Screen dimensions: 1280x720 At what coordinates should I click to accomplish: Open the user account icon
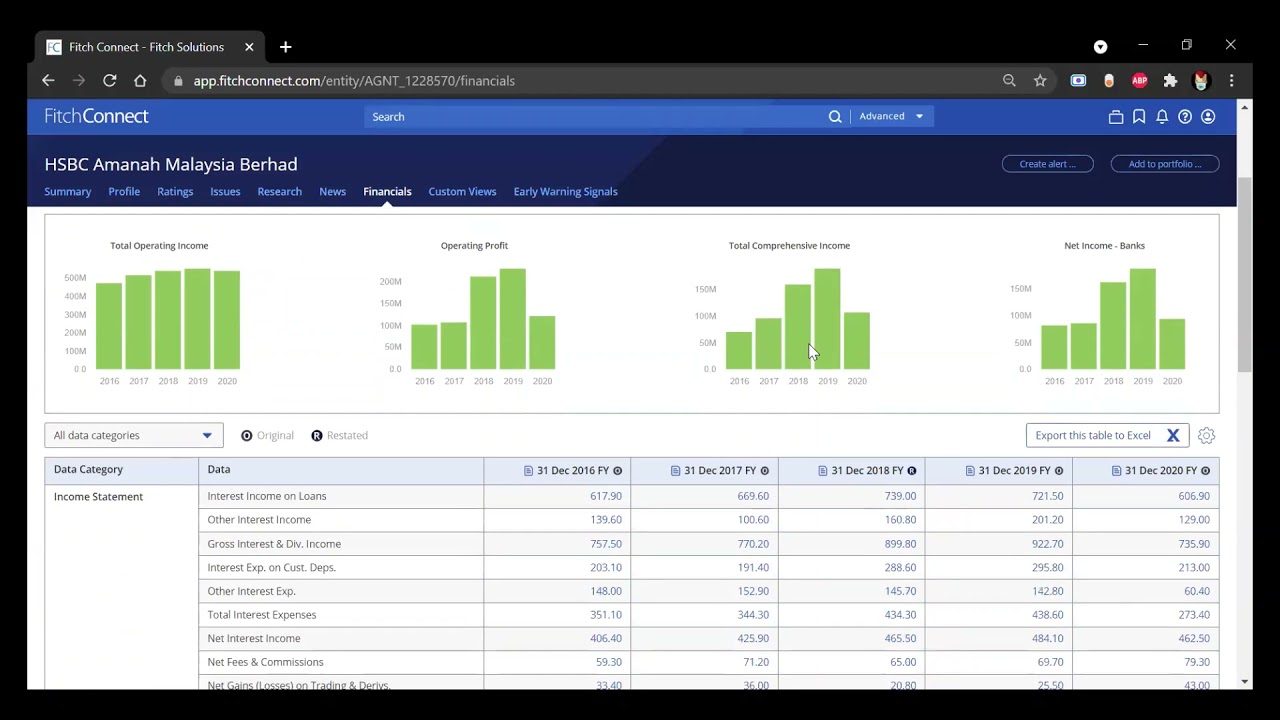point(1208,117)
